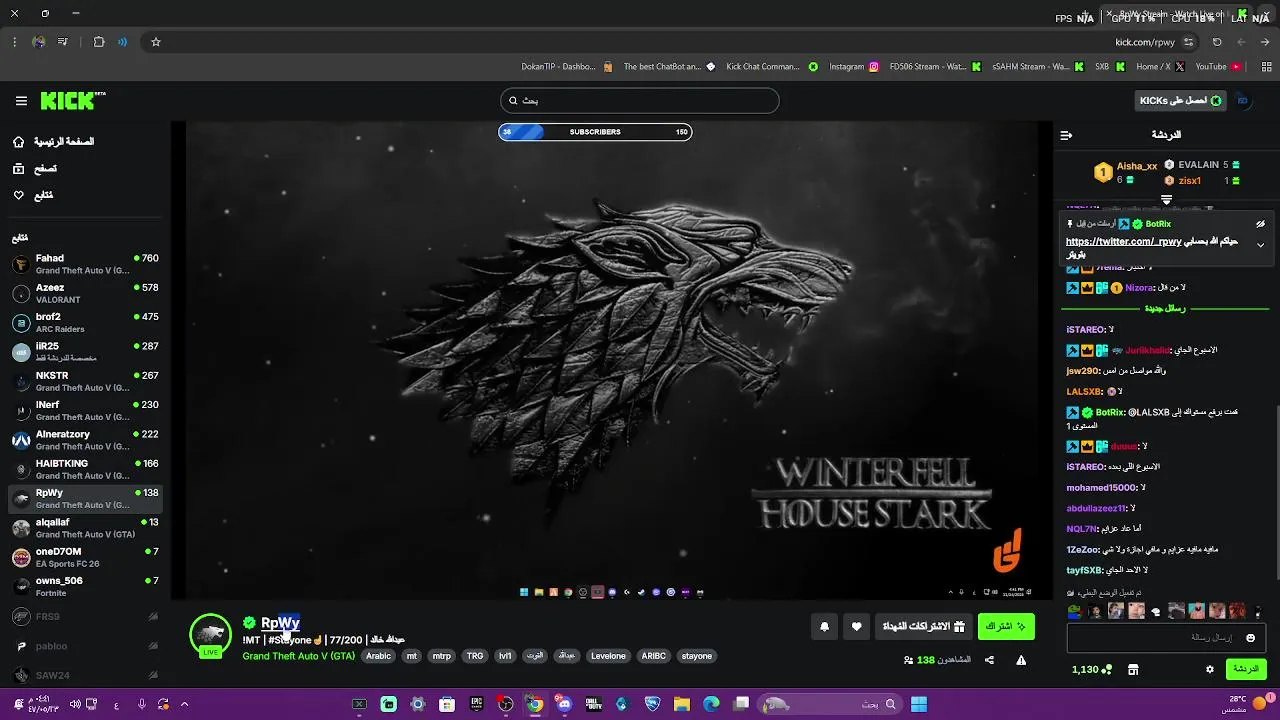Open the Instagram bookmark
1280x720 pixels.
[853, 67]
